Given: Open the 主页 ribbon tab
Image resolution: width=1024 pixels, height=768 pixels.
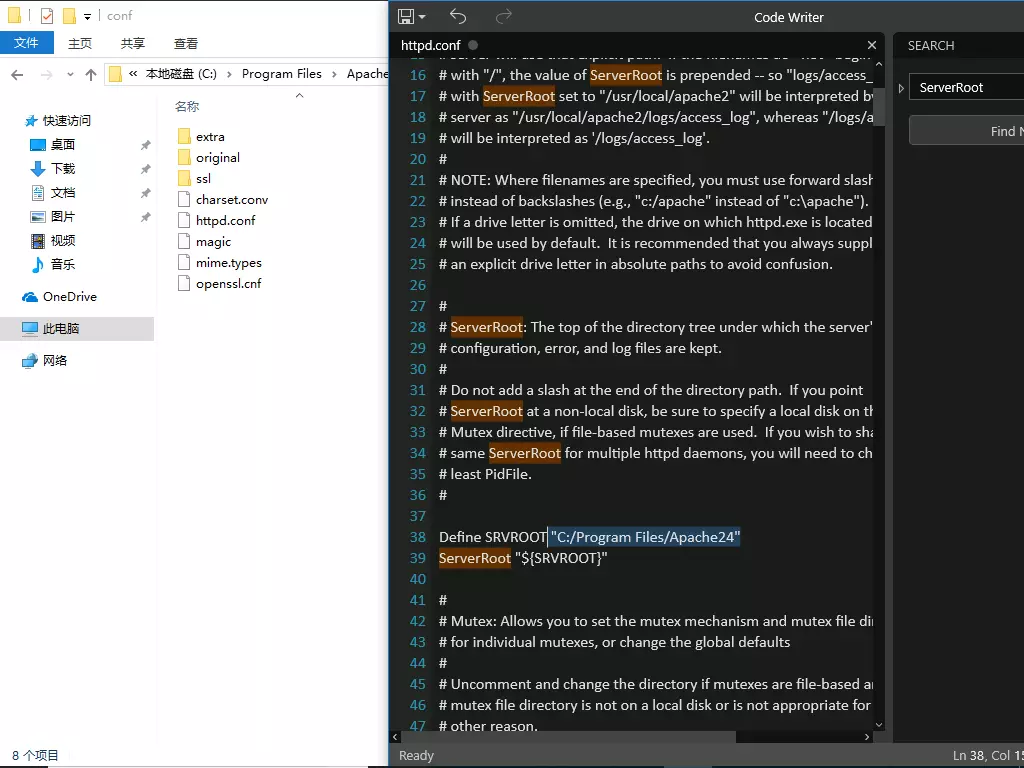Looking at the screenshot, I should click(x=80, y=44).
